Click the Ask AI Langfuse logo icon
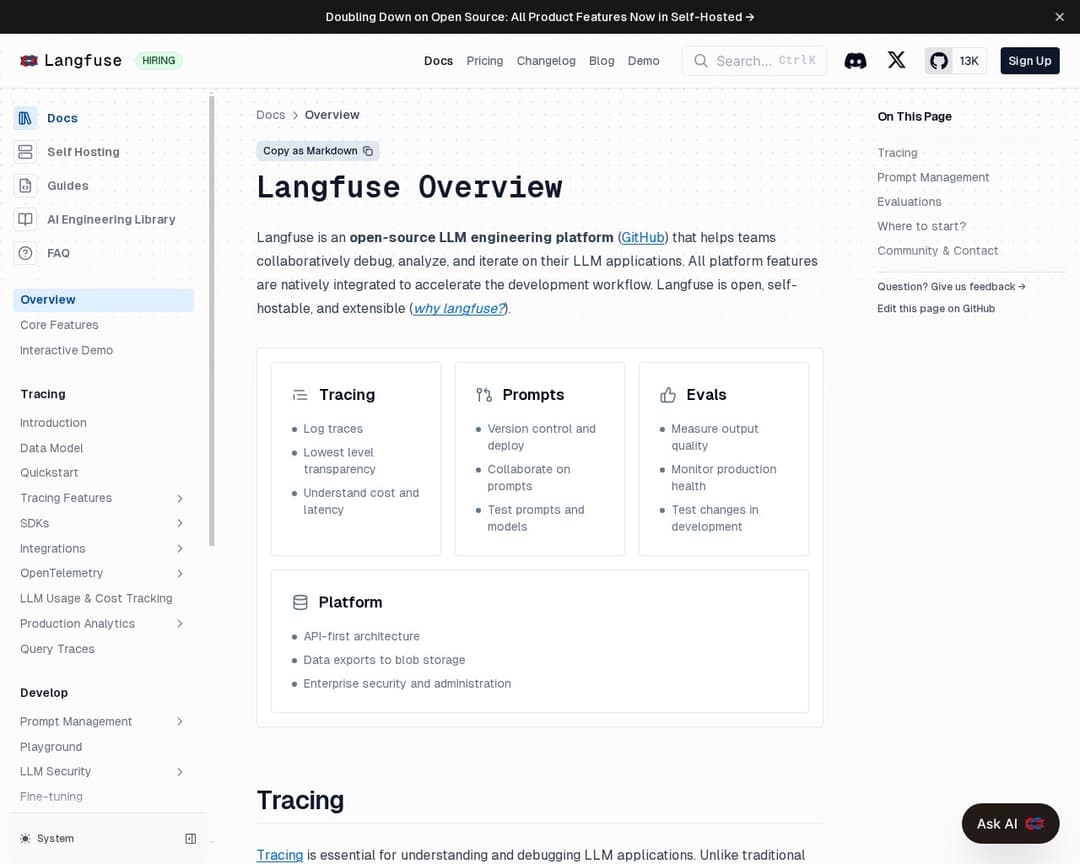Screen dimensions: 1080x864 1035,823
